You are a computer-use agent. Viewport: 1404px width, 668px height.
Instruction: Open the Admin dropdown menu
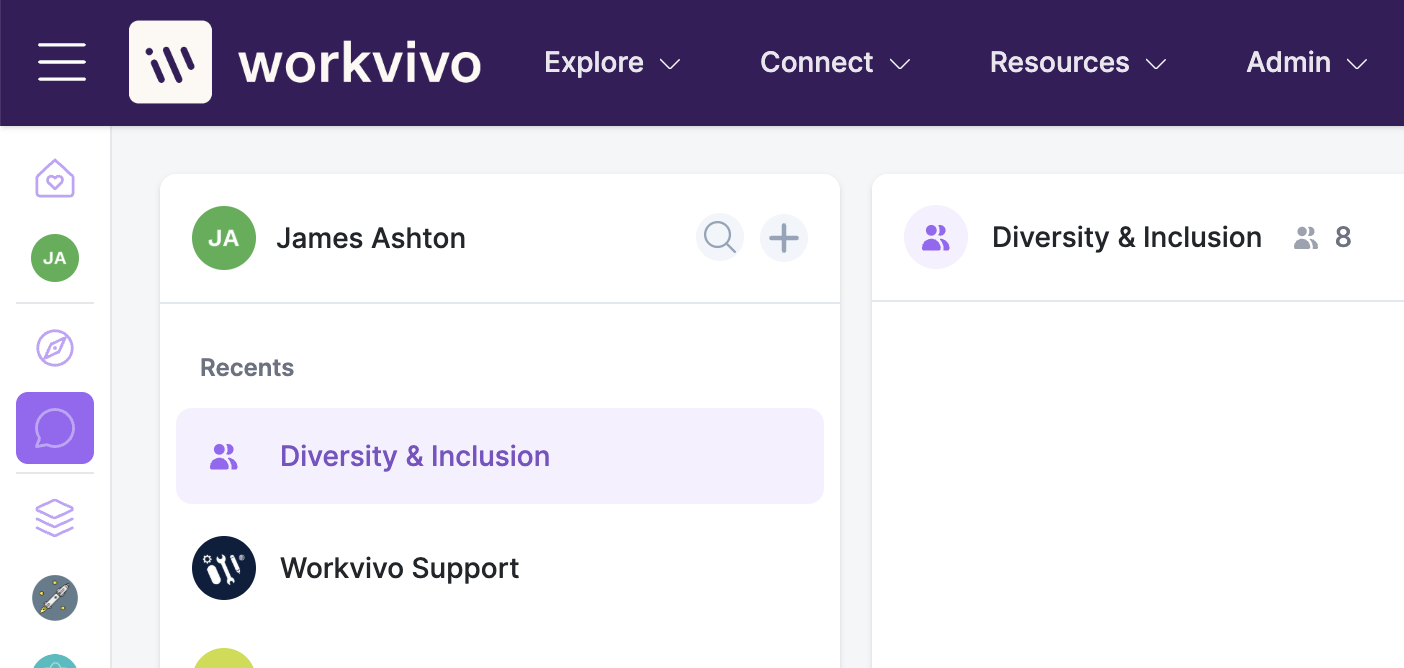pyautogui.click(x=1307, y=63)
